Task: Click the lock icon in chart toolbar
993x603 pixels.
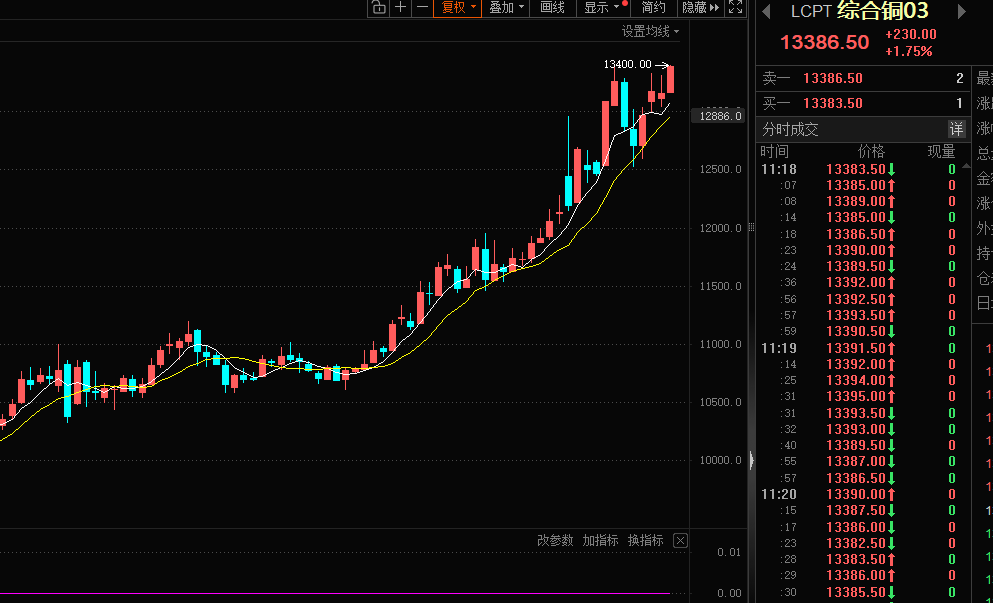Action: point(379,8)
